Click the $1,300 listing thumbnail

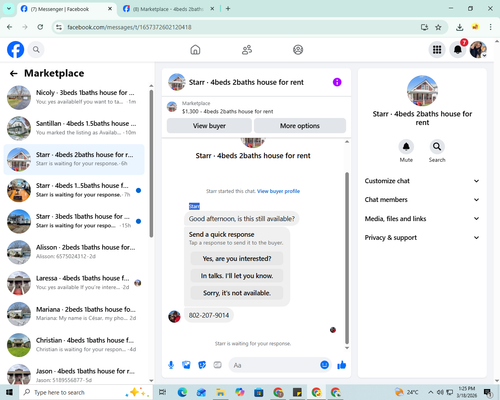pos(172,107)
